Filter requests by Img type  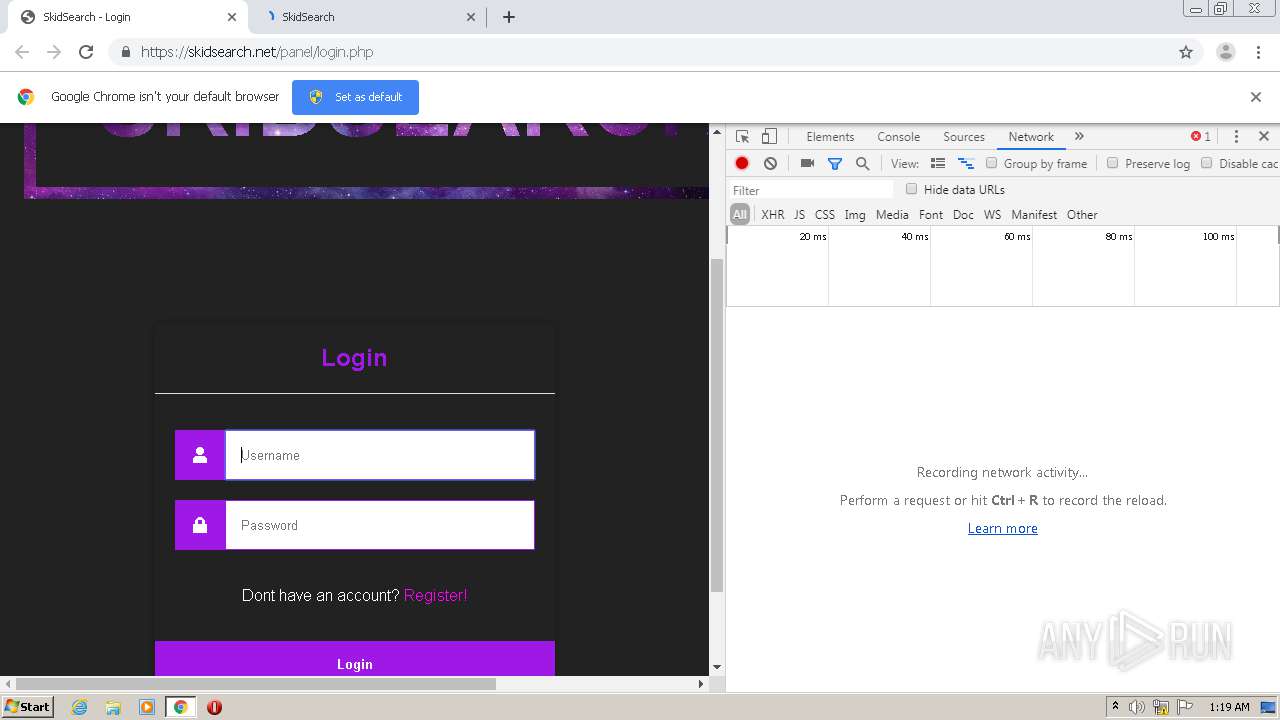point(855,215)
